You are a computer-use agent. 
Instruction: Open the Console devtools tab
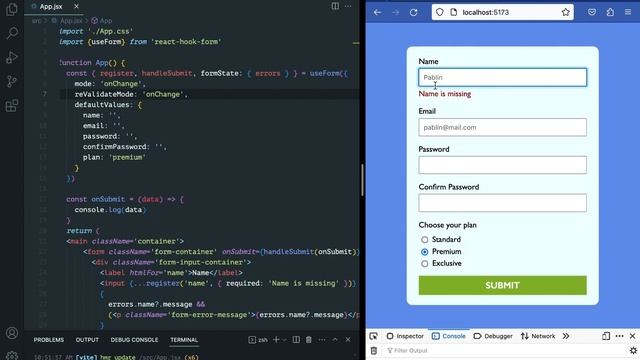(x=449, y=336)
